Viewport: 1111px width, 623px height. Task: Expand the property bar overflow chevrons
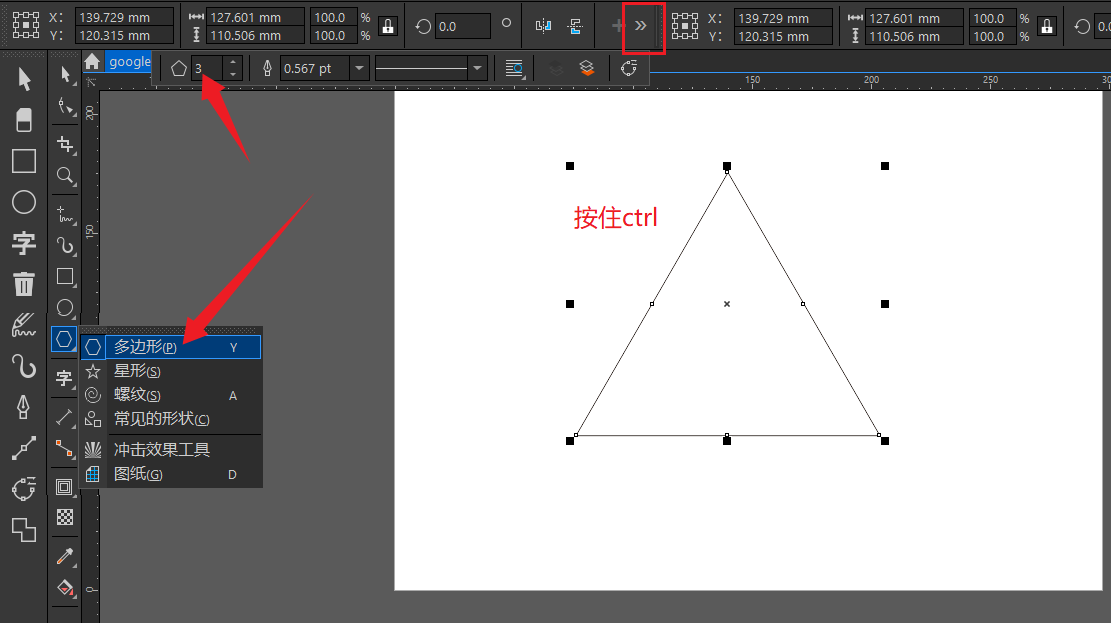pyautogui.click(x=641, y=26)
